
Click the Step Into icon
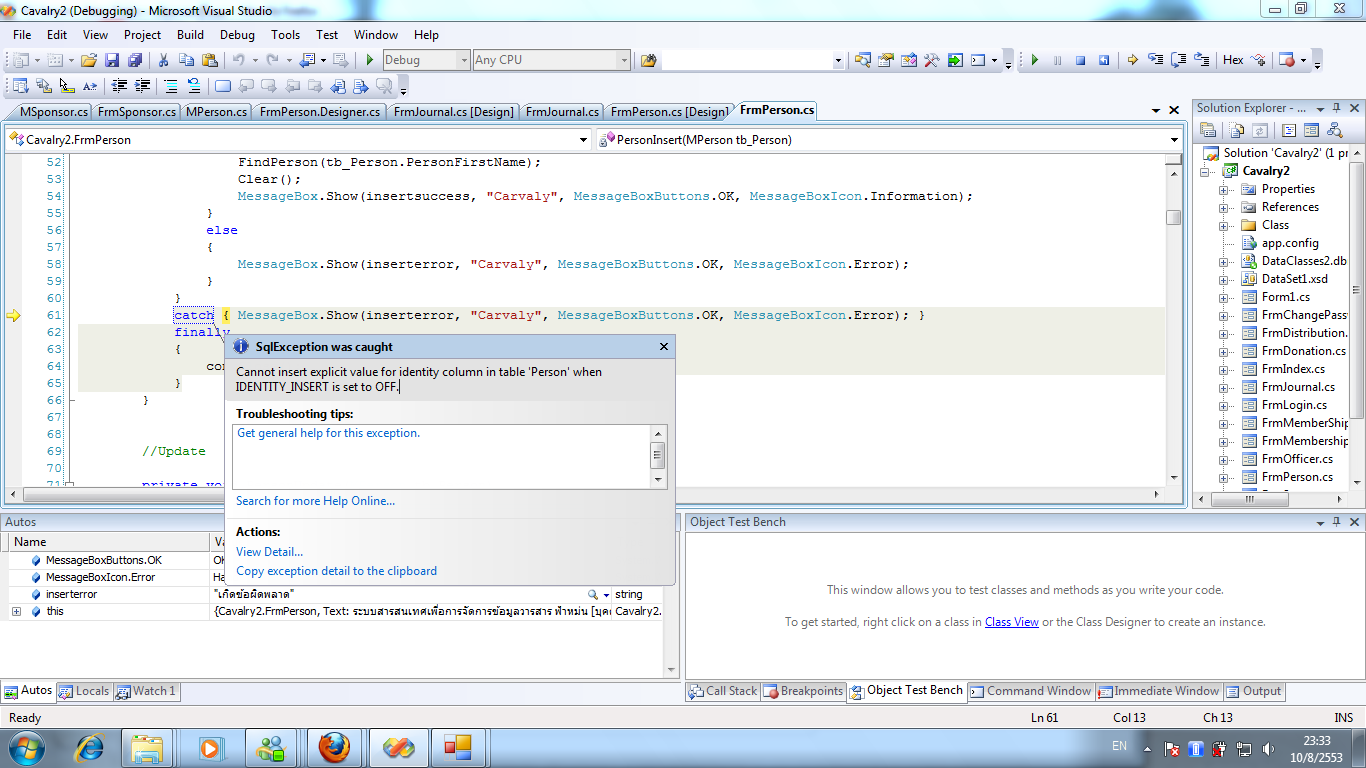(x=1156, y=59)
